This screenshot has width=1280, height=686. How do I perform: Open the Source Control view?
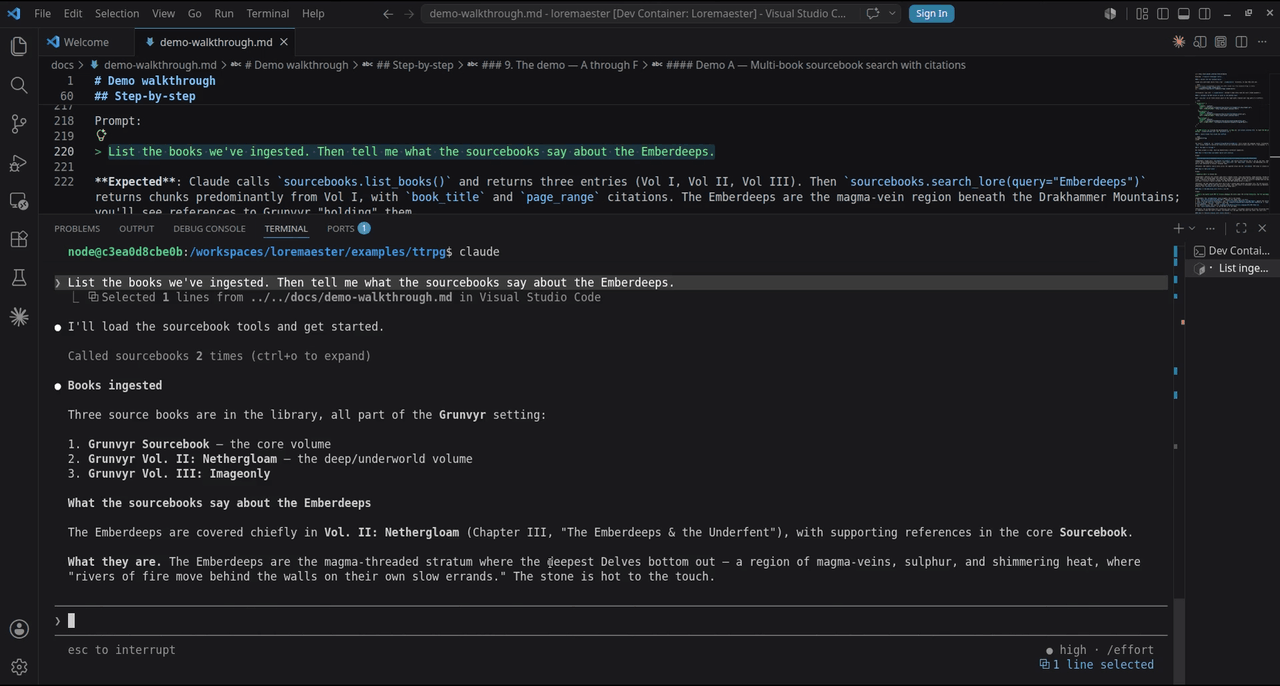pos(18,124)
